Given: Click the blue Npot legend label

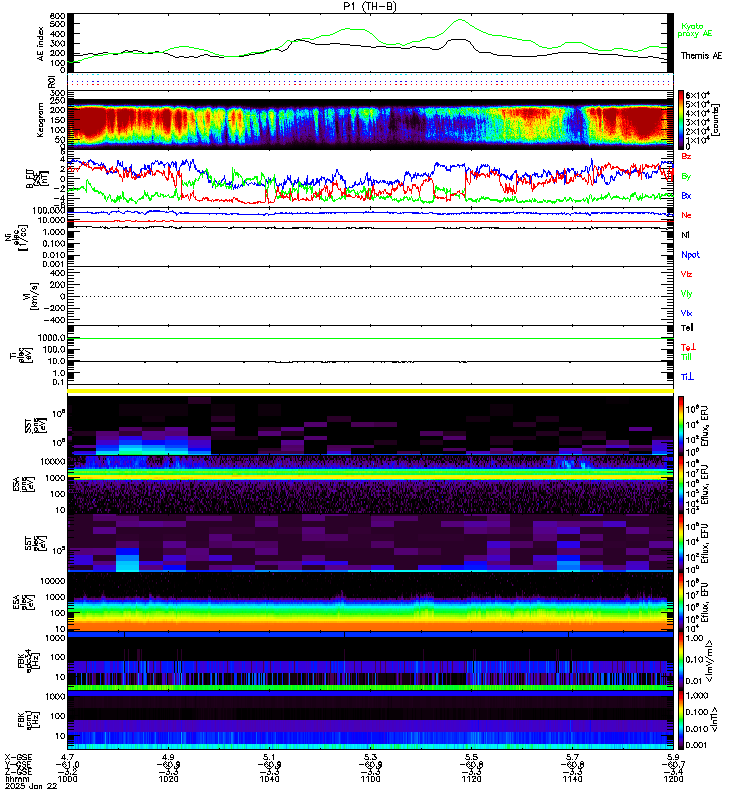Looking at the screenshot, I should (690, 255).
